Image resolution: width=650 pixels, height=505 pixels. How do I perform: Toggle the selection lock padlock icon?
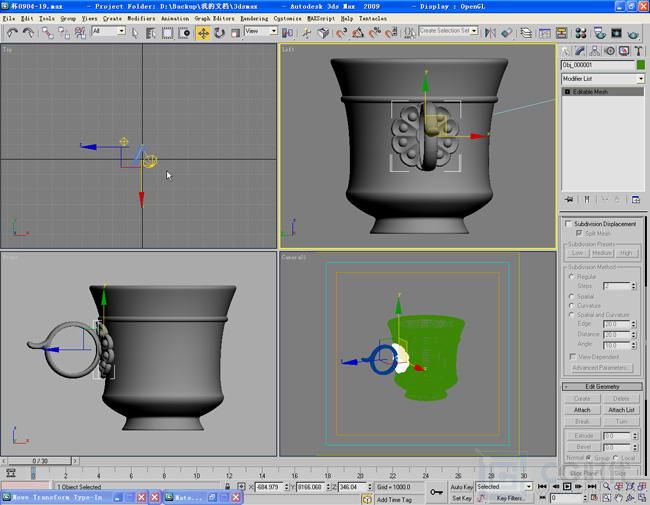tap(228, 486)
